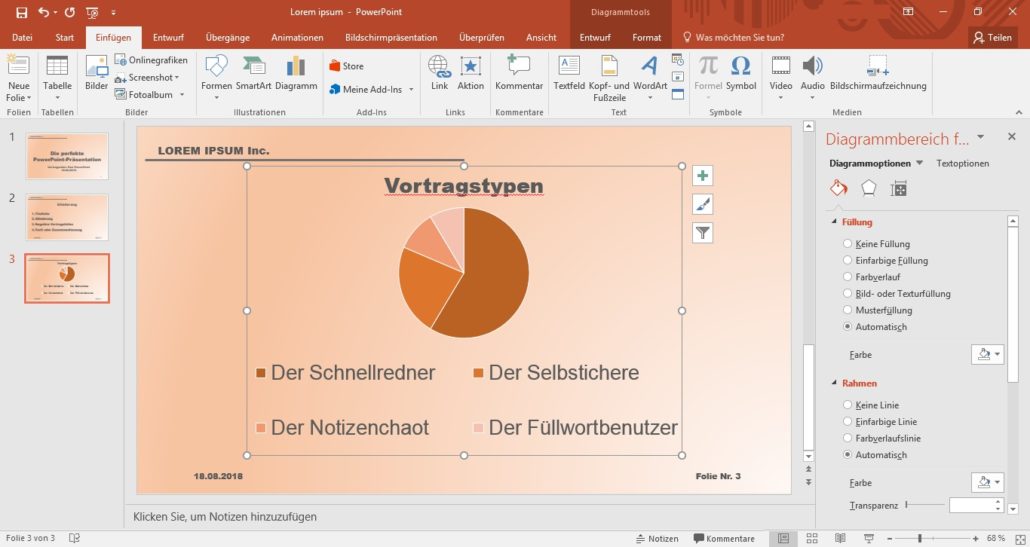Select slide 2 thumbnail
1030x547 pixels.
coord(67,217)
